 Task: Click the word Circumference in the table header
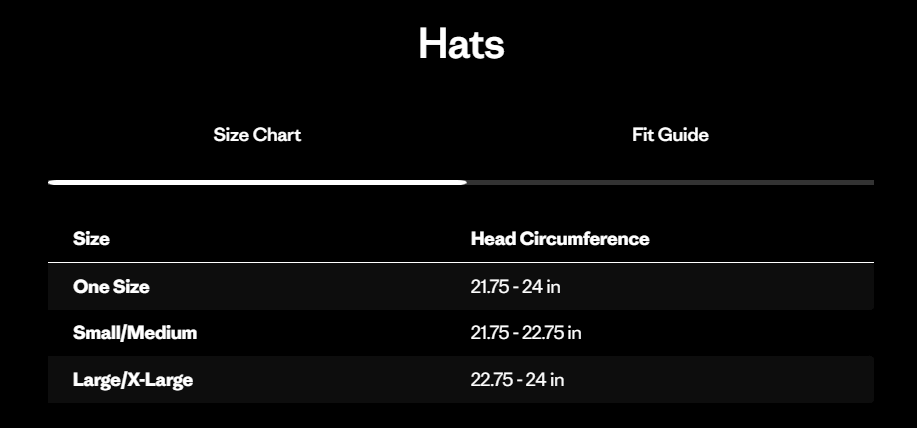tap(585, 239)
